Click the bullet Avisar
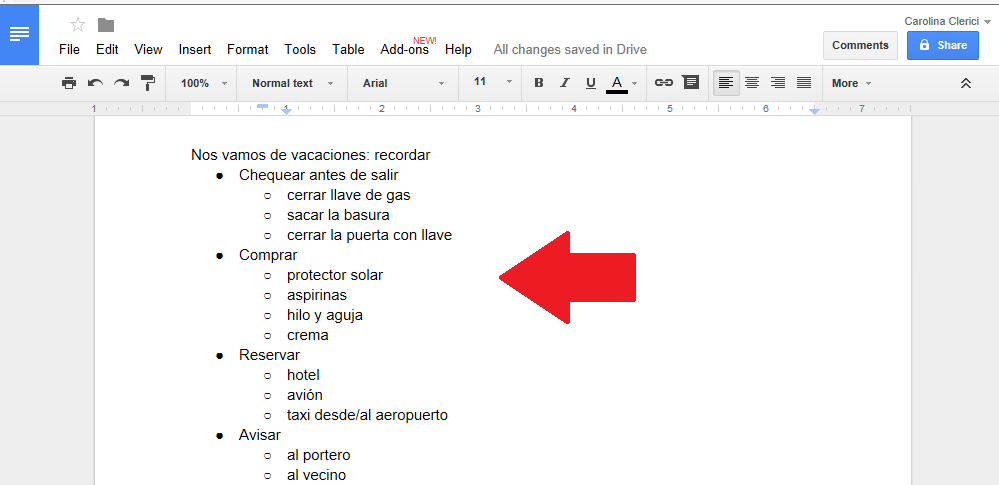The image size is (999, 485). tap(260, 435)
